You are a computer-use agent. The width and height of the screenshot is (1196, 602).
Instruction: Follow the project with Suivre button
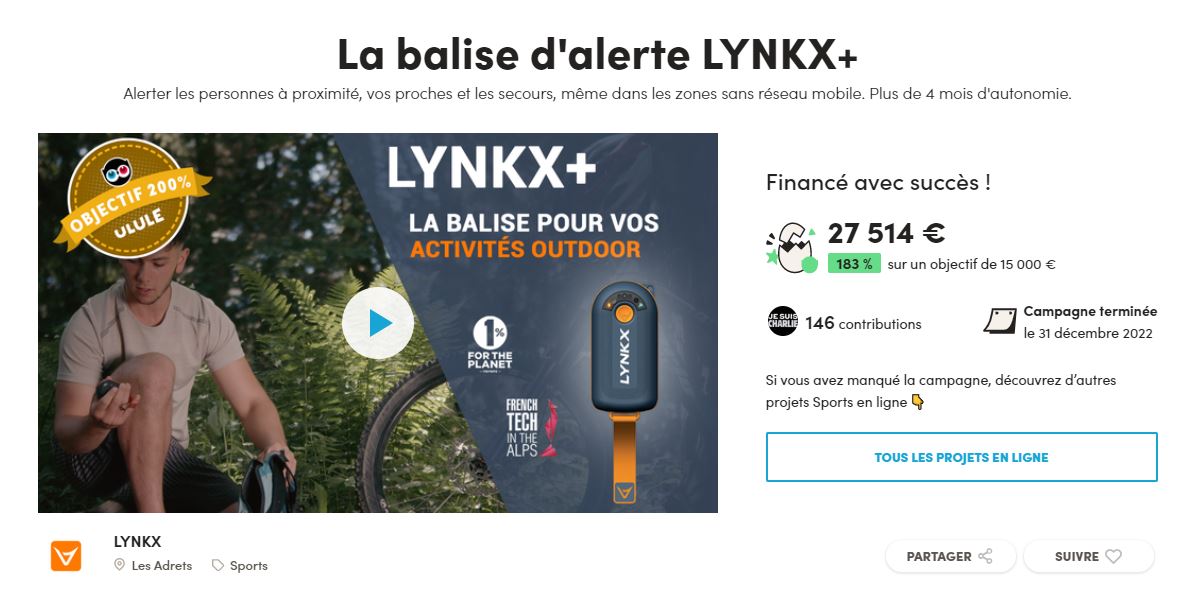pos(1088,556)
